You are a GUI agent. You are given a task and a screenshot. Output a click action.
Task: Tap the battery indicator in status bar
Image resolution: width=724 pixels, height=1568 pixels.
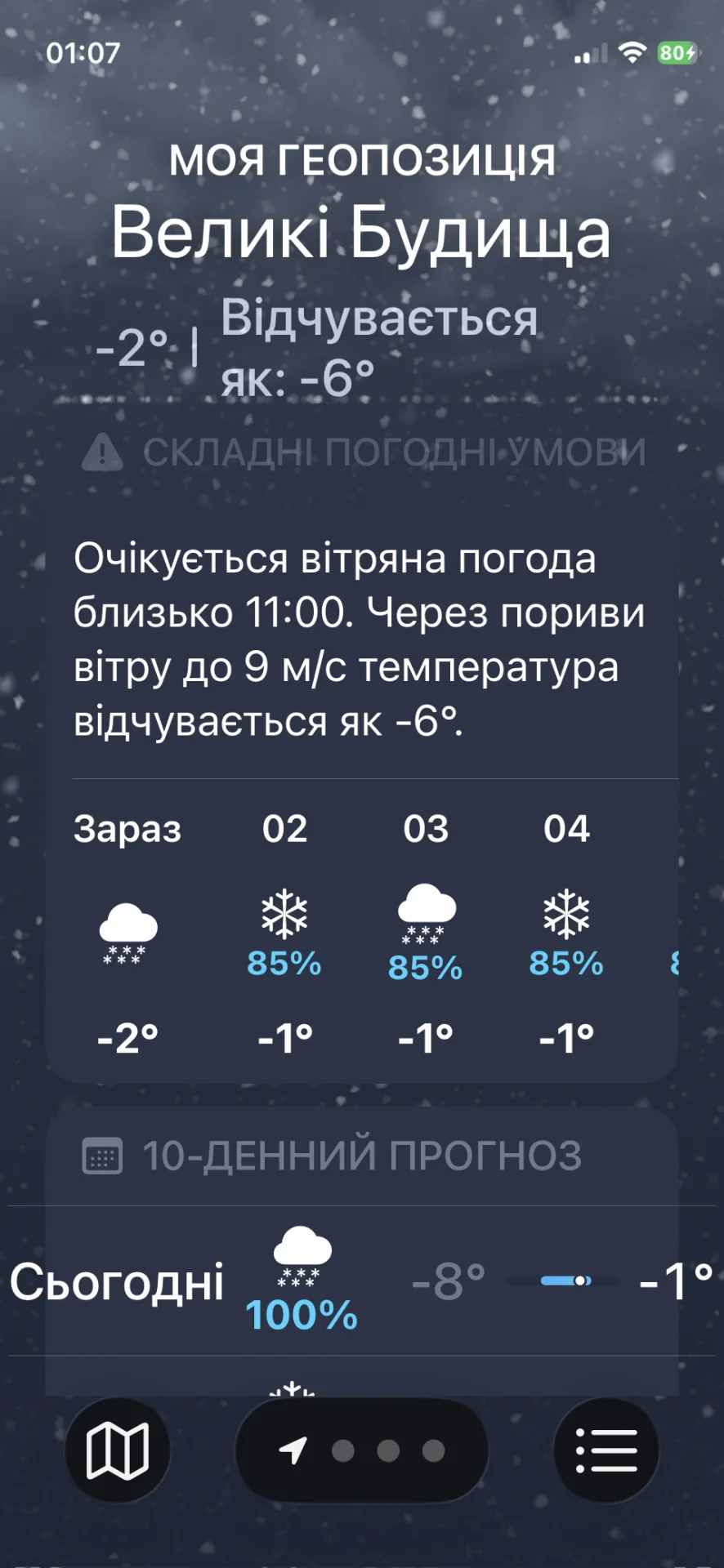[677, 54]
